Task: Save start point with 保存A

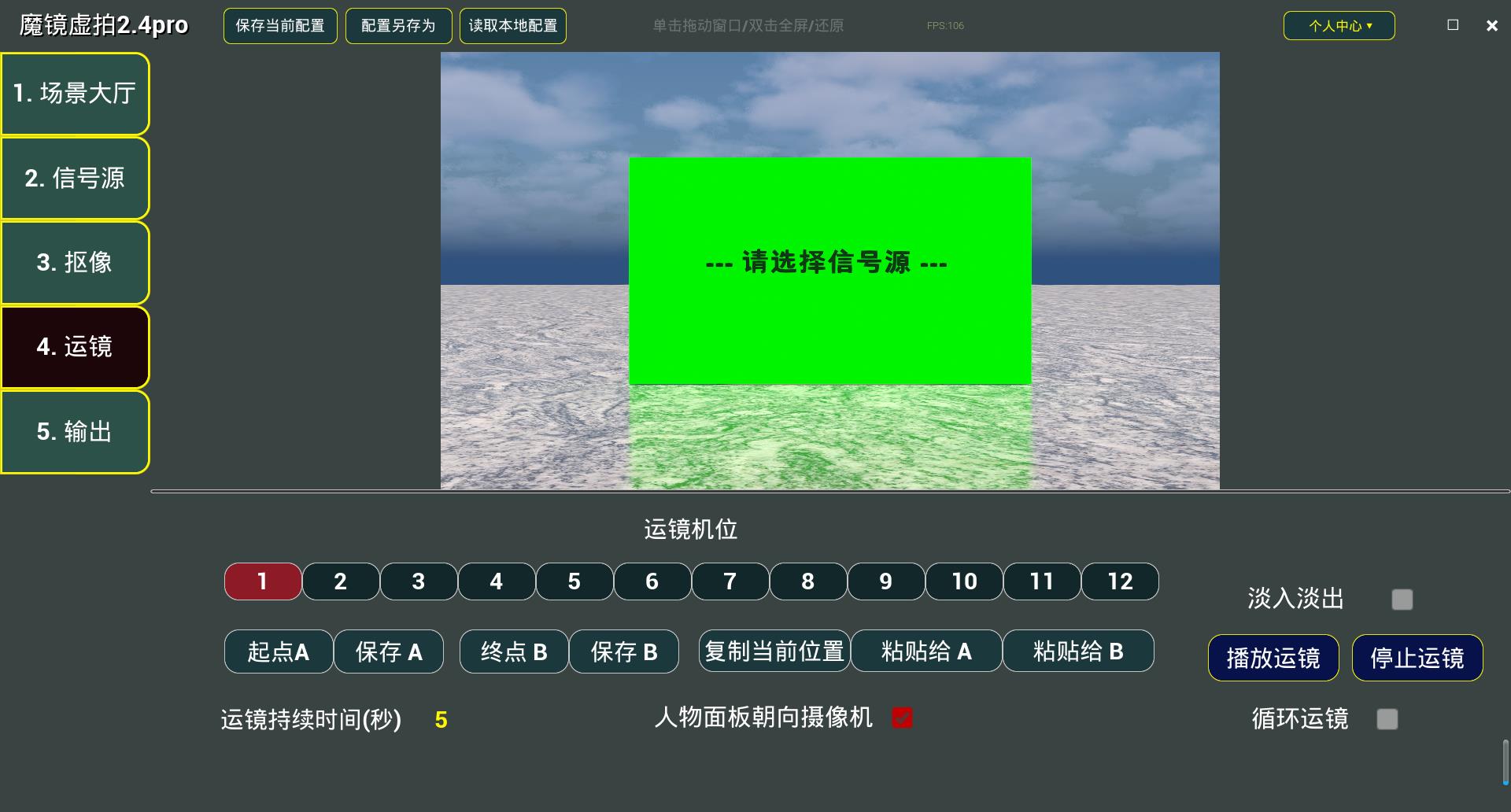Action: click(389, 651)
